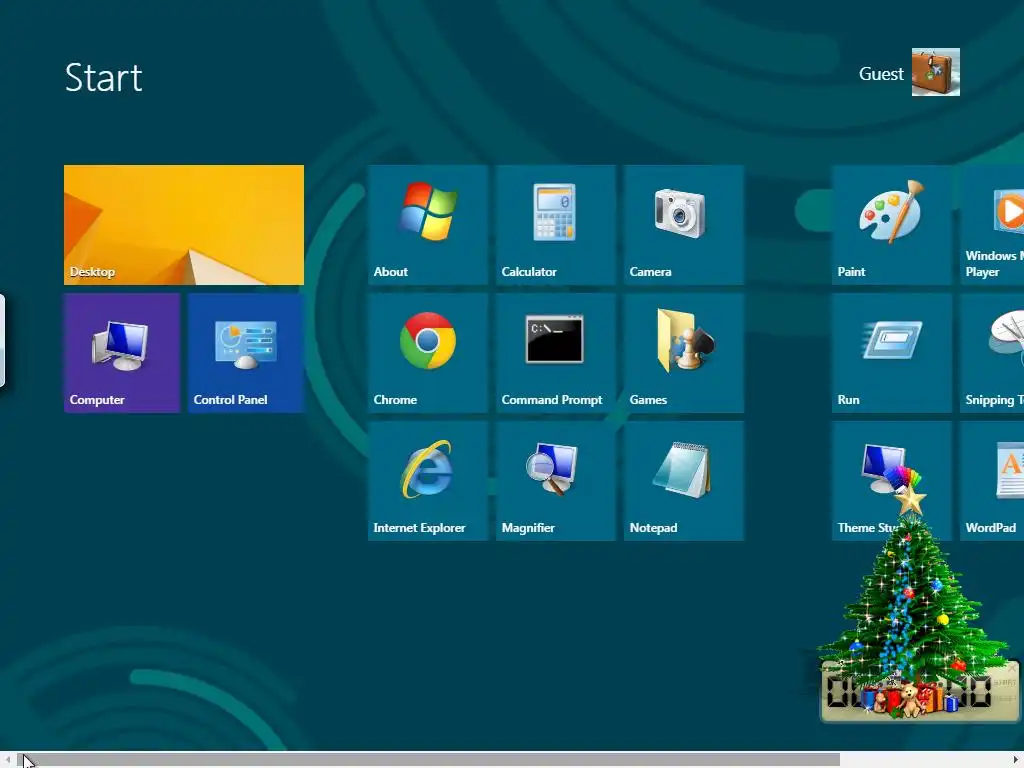This screenshot has height=768, width=1024.
Task: Open the About tile
Action: [x=428, y=225]
